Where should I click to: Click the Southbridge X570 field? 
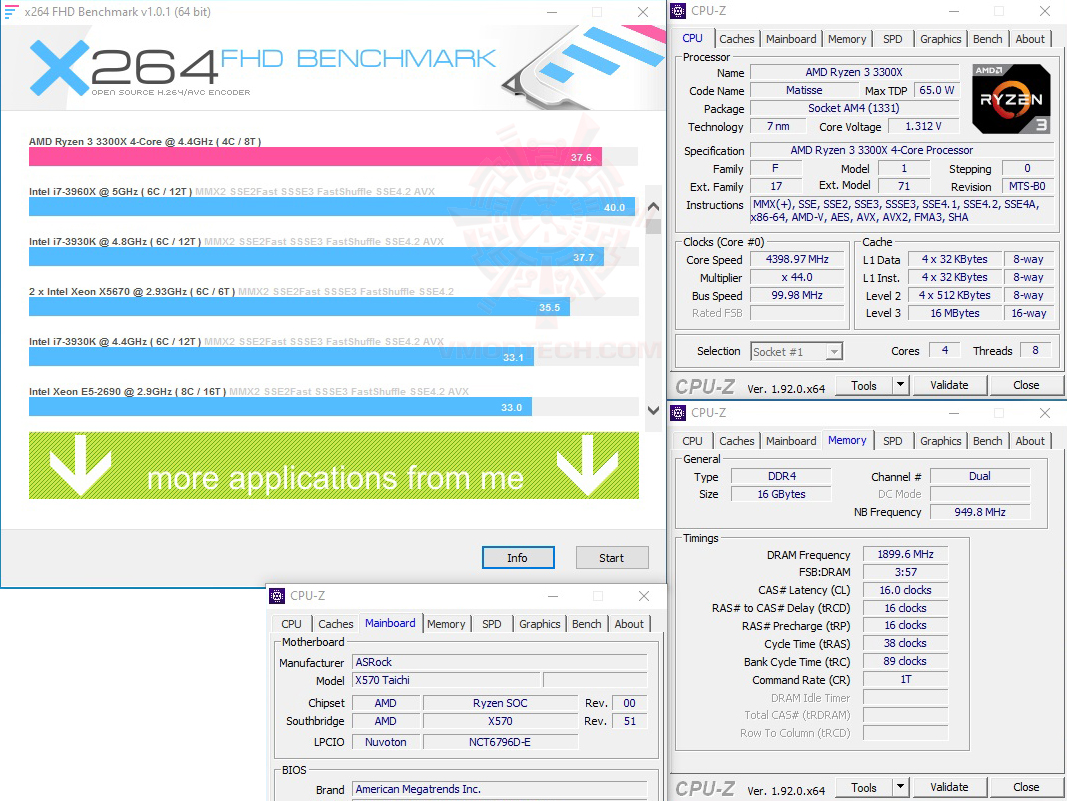499,721
